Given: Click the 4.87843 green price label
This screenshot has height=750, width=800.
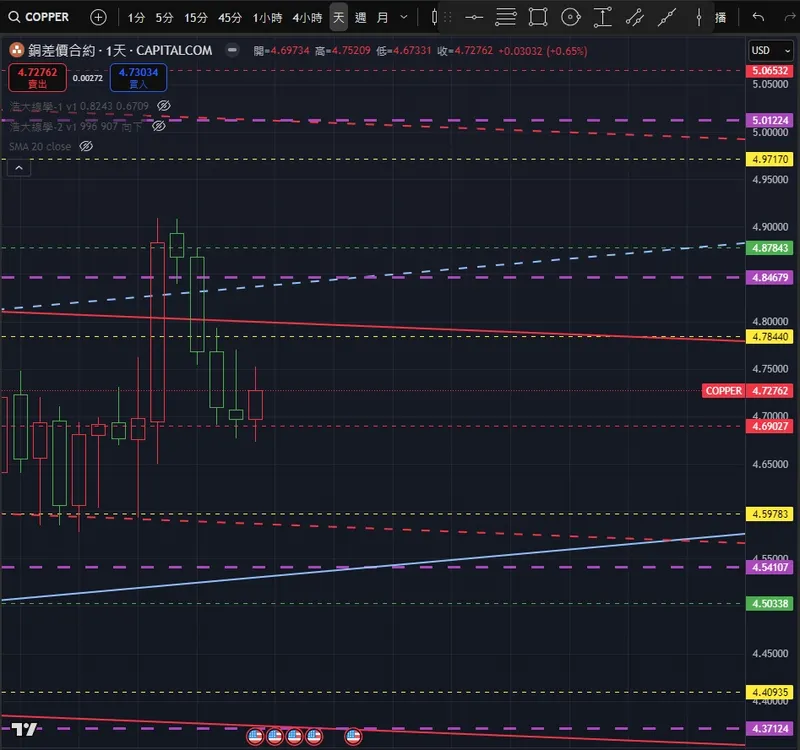Looking at the screenshot, I should click(x=770, y=248).
